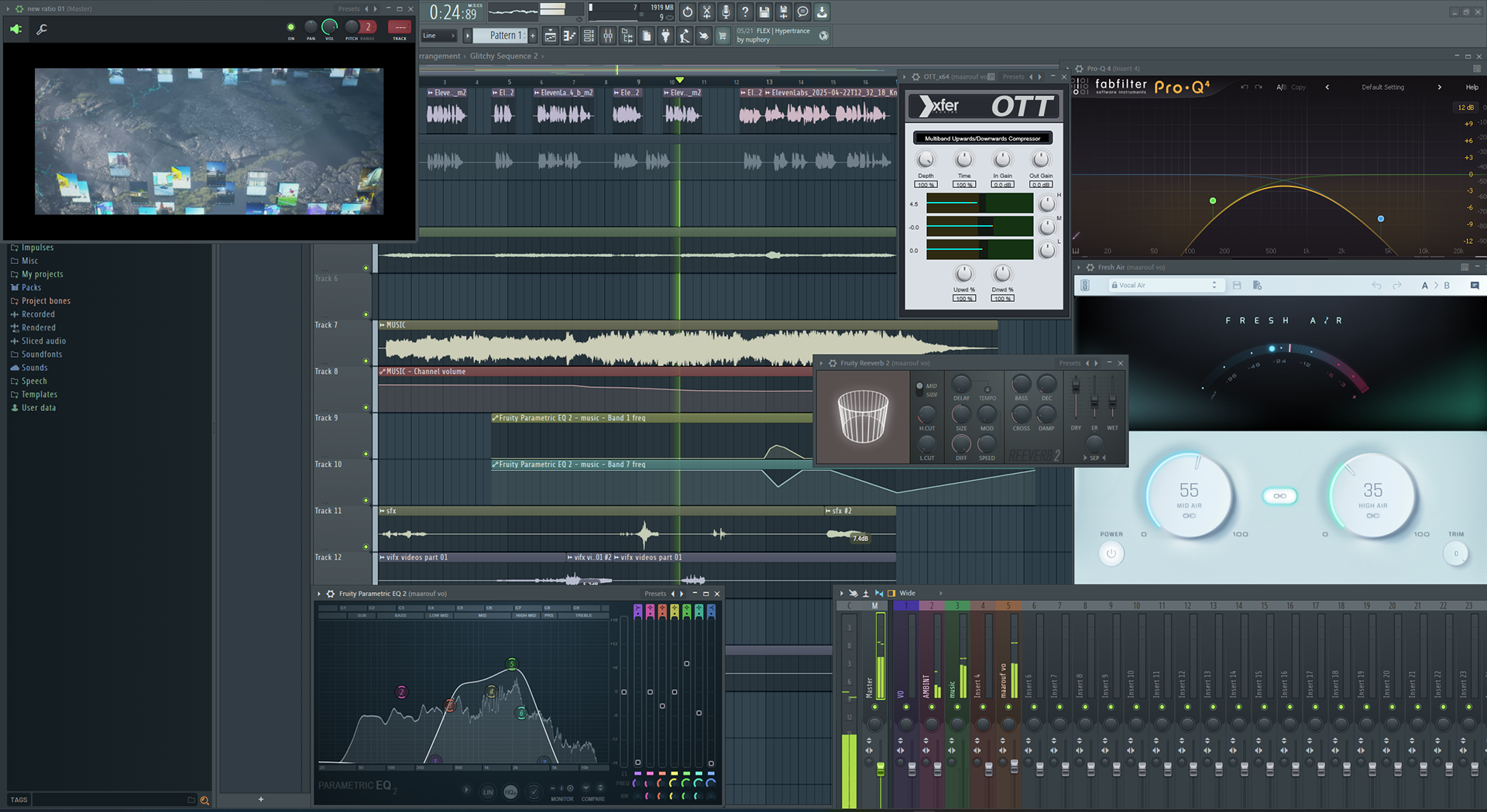Click the microphone one-click recording icon

tap(726, 12)
